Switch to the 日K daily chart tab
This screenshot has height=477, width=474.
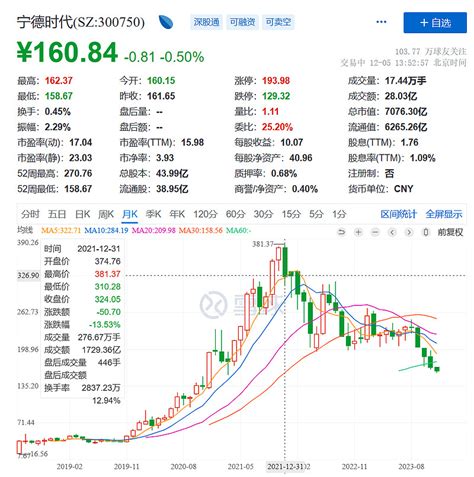83,214
